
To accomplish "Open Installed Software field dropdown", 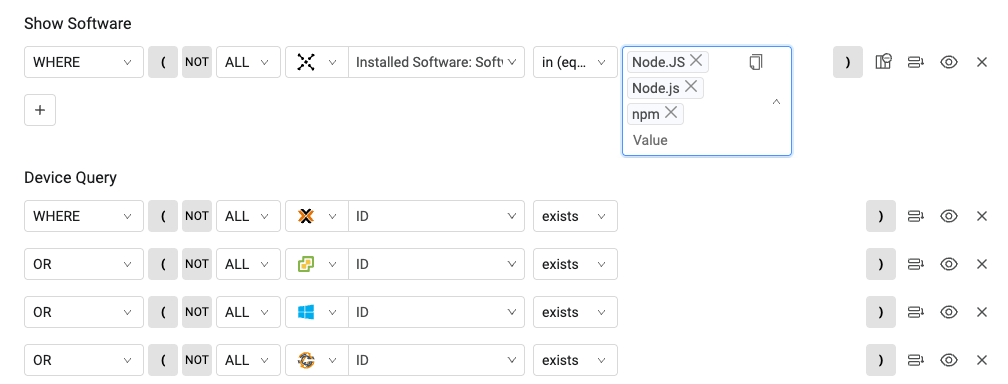I will point(436,62).
